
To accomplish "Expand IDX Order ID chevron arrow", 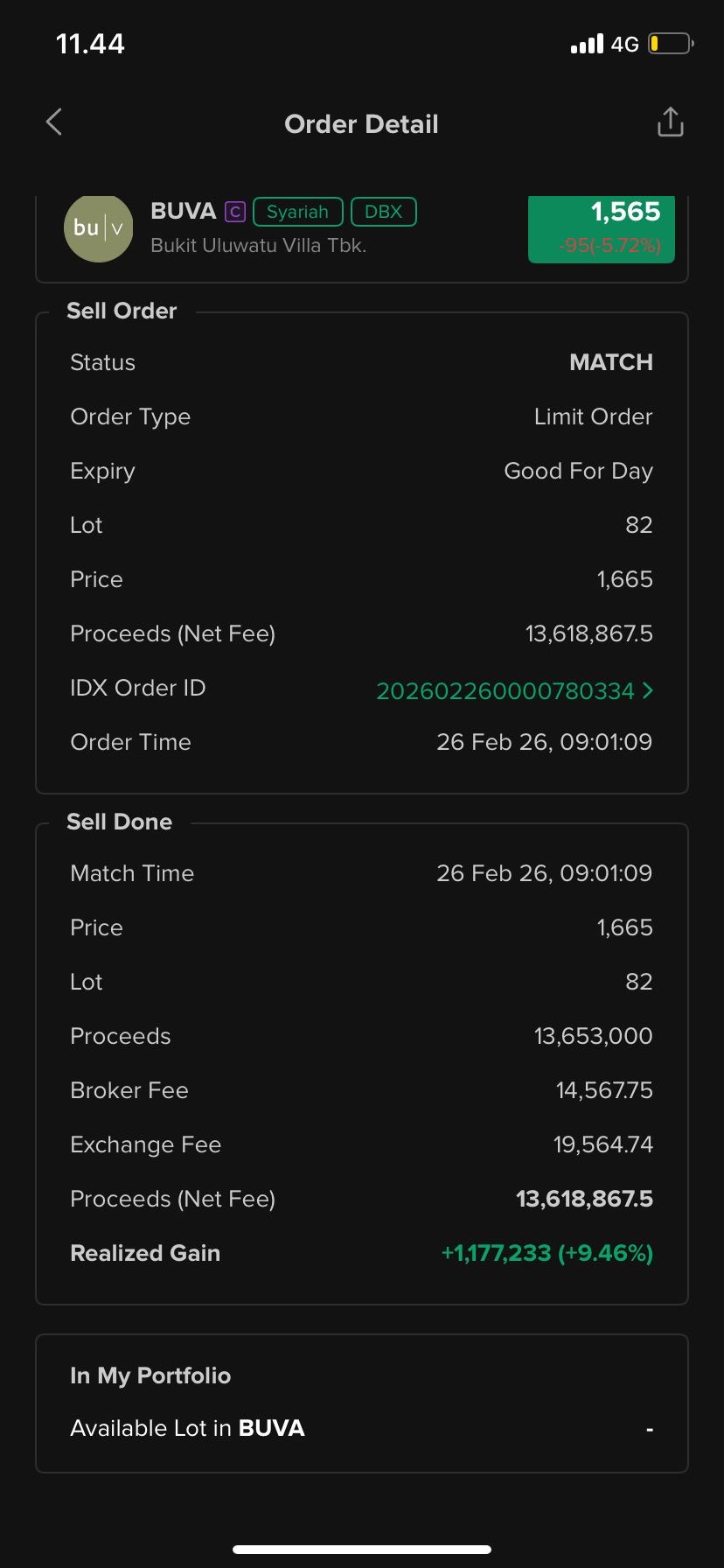I will 648,690.
